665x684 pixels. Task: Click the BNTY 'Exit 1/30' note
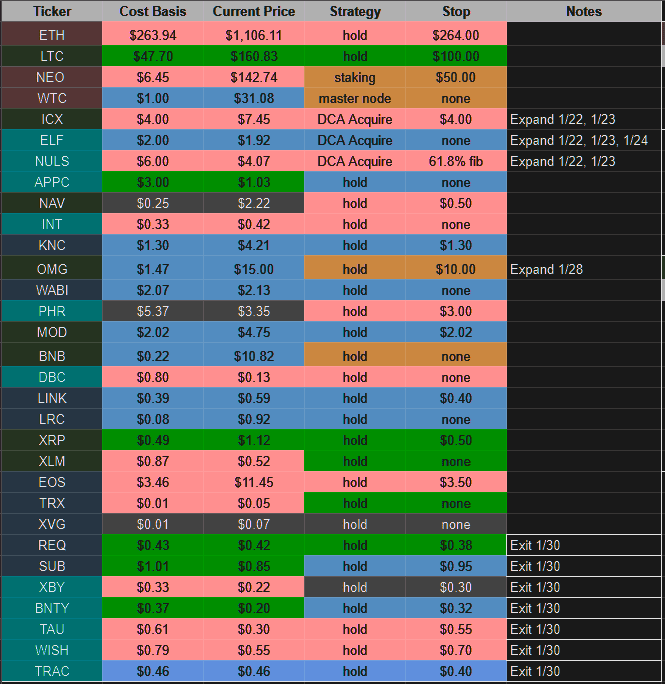pyautogui.click(x=584, y=608)
